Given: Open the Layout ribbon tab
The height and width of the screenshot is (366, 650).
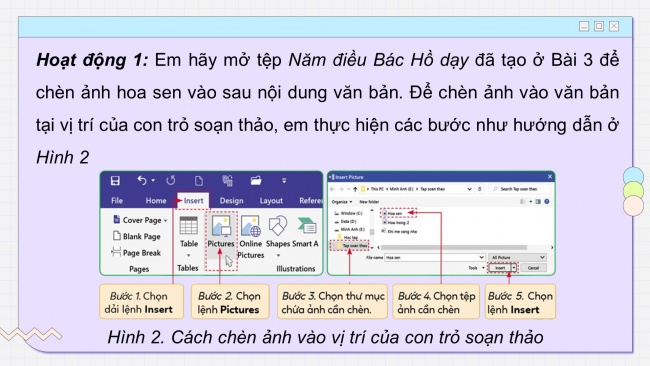Looking at the screenshot, I should coord(271,201).
